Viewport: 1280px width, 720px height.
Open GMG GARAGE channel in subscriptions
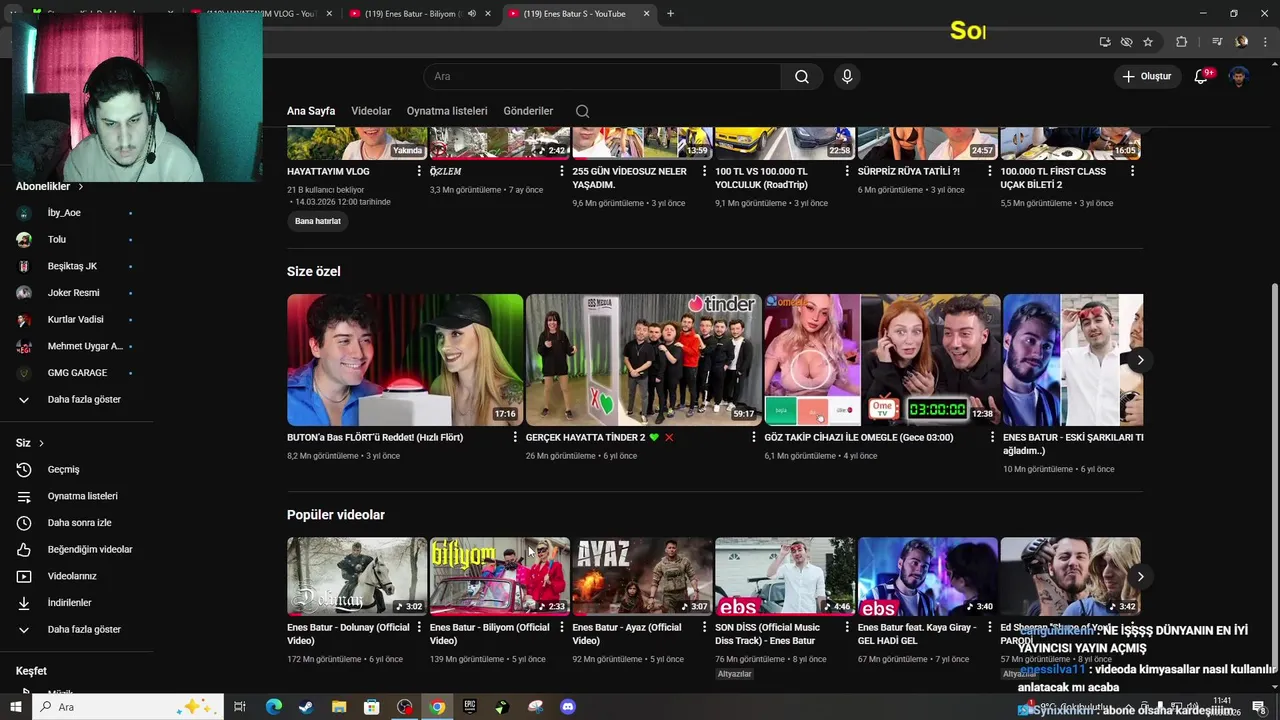coord(76,373)
